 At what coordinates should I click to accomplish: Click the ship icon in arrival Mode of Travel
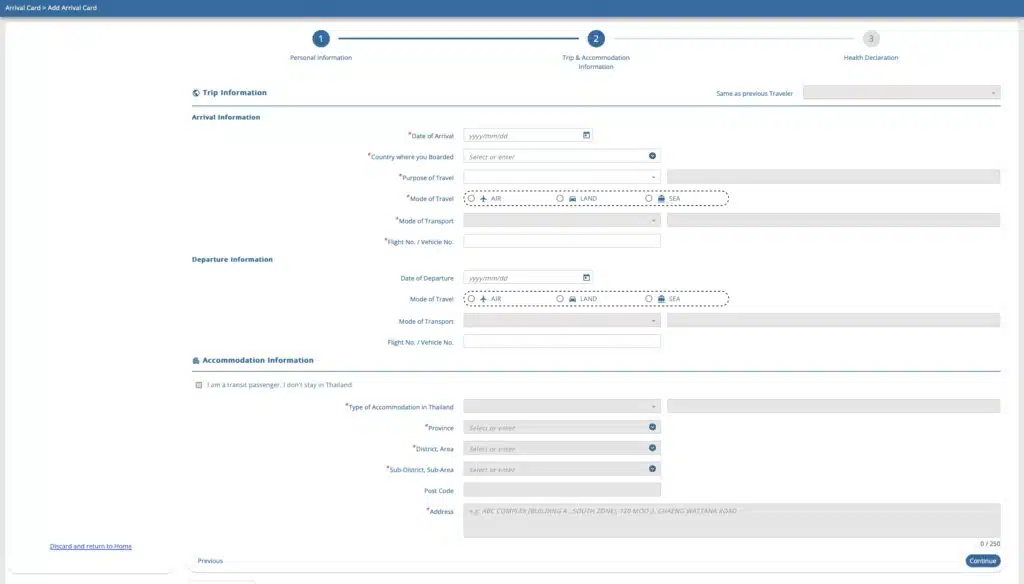pyautogui.click(x=661, y=199)
